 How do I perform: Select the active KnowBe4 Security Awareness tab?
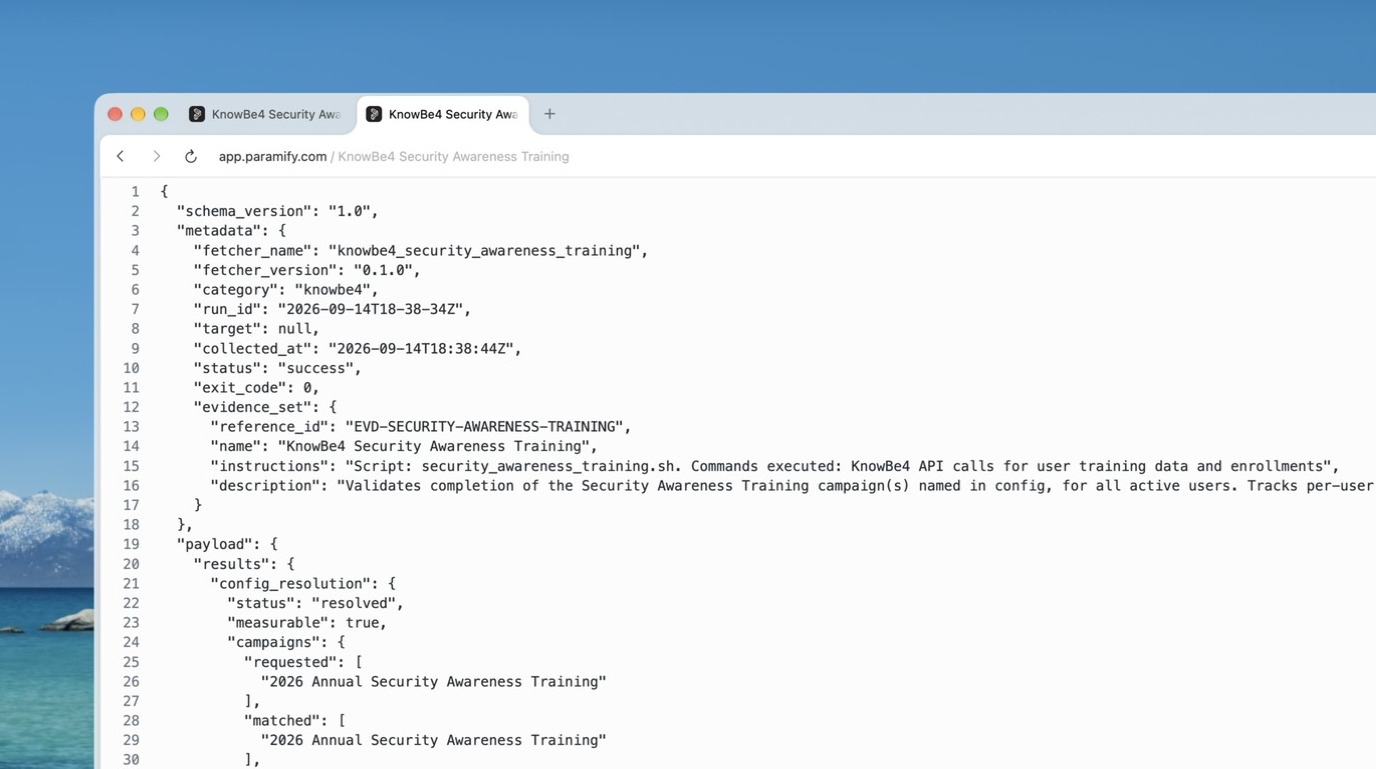[443, 114]
